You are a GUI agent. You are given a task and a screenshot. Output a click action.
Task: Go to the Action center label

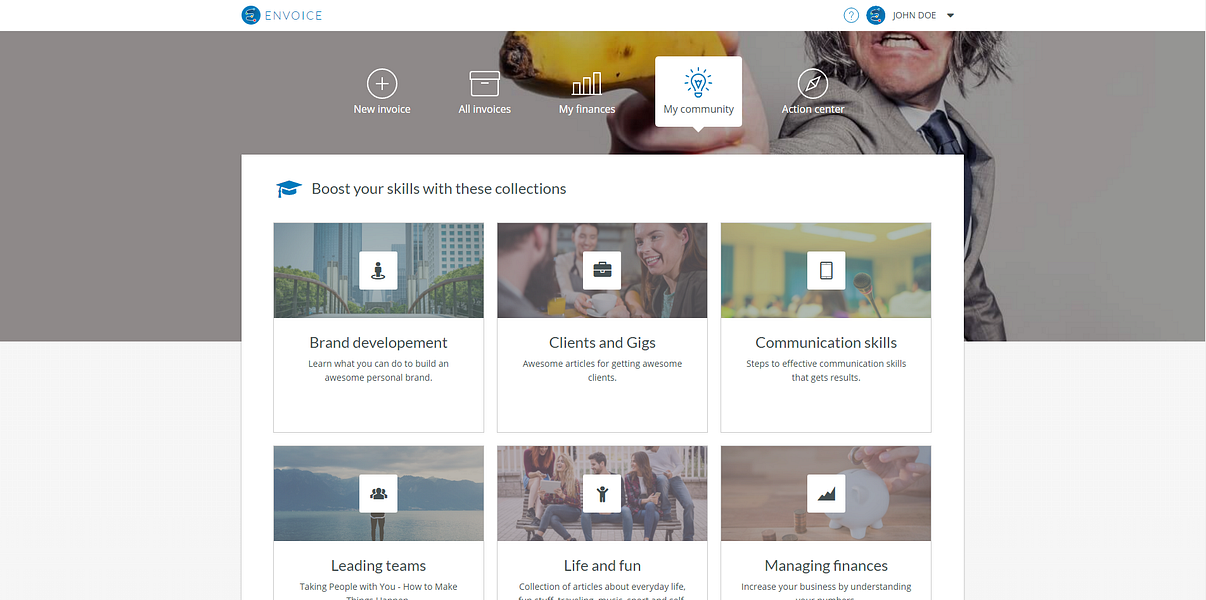(x=813, y=109)
